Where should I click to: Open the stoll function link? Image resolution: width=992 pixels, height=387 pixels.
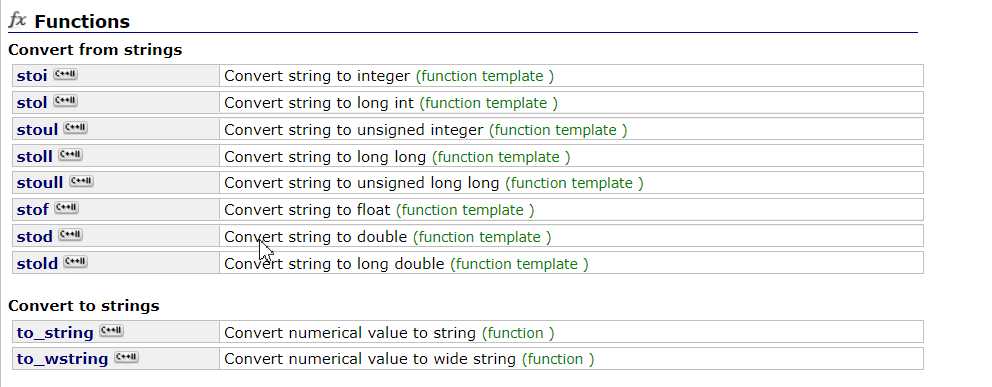pos(34,156)
